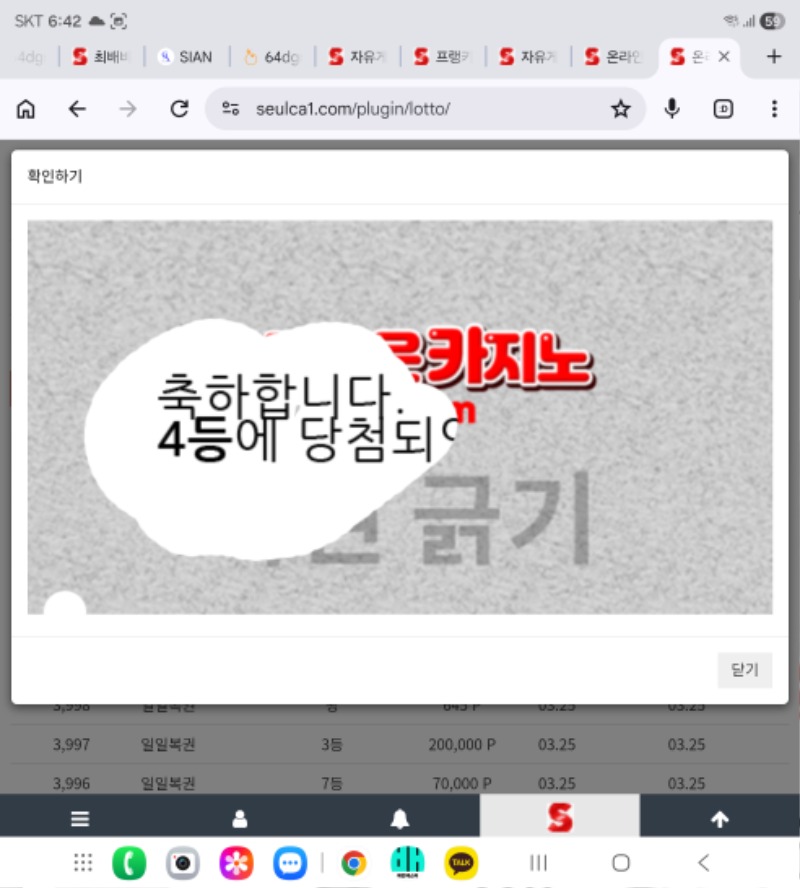Open the tab switcher button
This screenshot has height=888, width=800.
(723, 109)
